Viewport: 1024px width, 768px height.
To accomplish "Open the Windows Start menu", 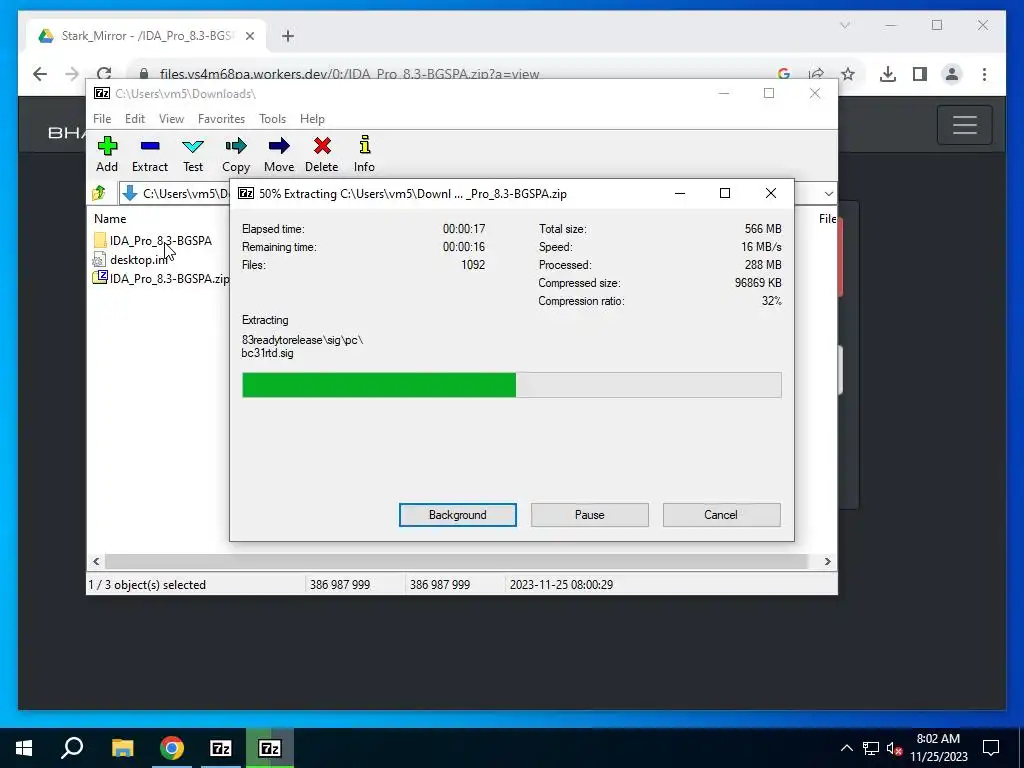I will tap(24, 748).
